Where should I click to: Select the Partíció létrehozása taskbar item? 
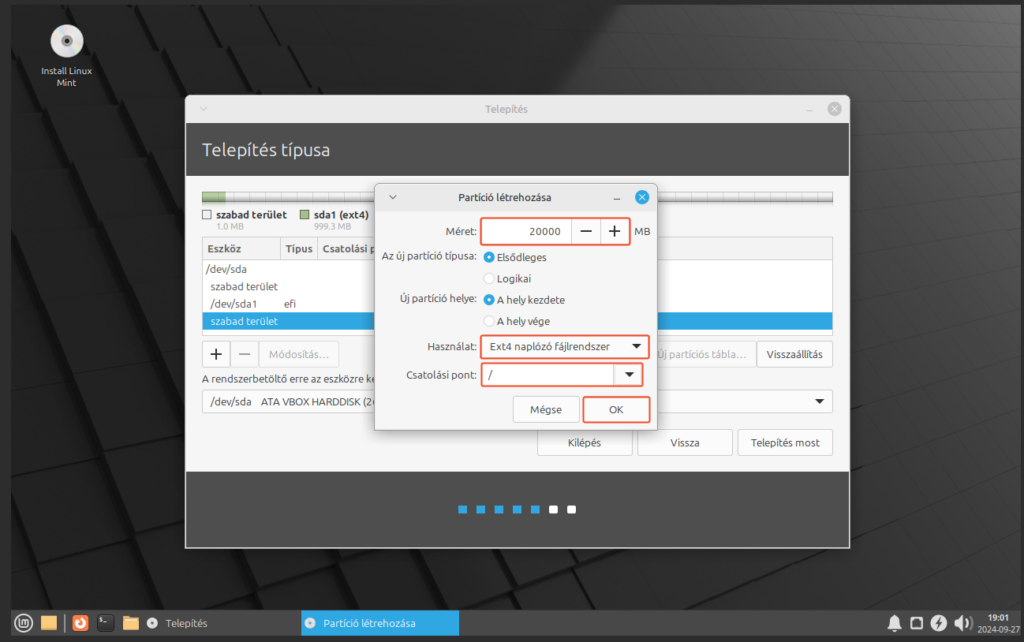[380, 623]
